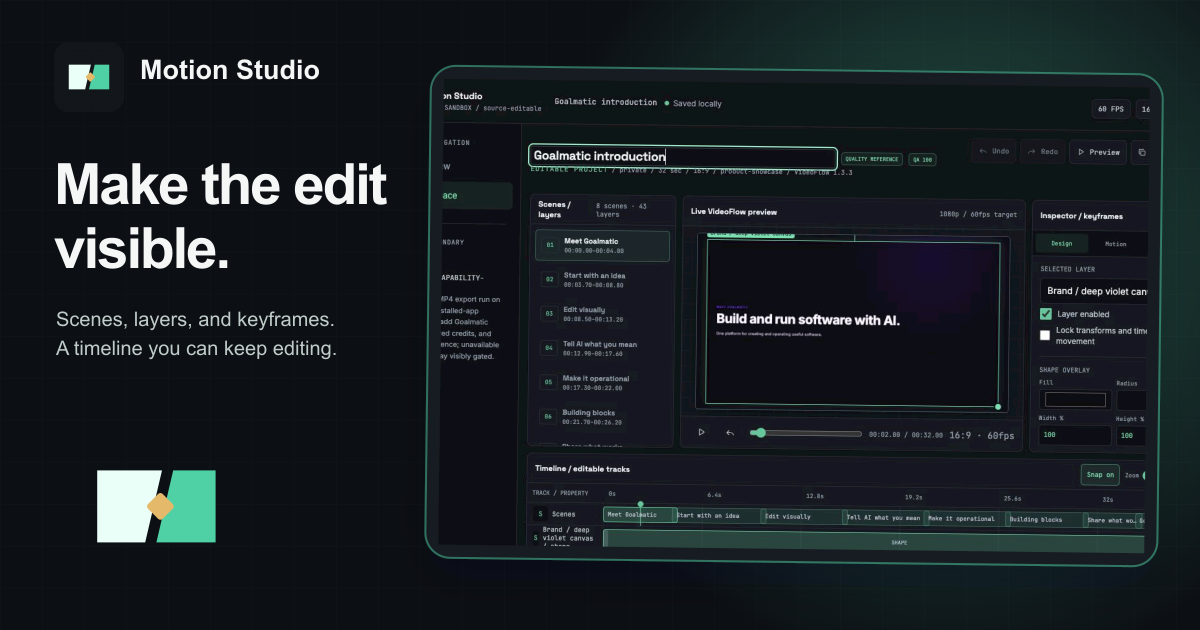The width and height of the screenshot is (1200, 630).
Task: Click the Fill color swatch in Shape Overlay
Action: click(1075, 400)
